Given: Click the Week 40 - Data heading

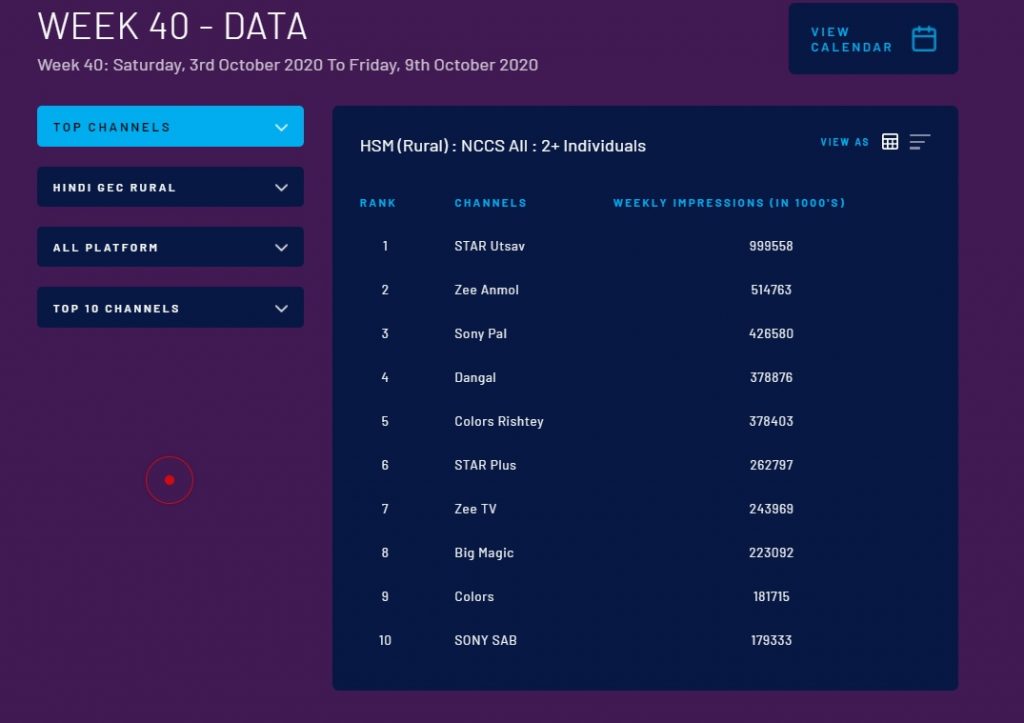Looking at the screenshot, I should pyautogui.click(x=172, y=27).
